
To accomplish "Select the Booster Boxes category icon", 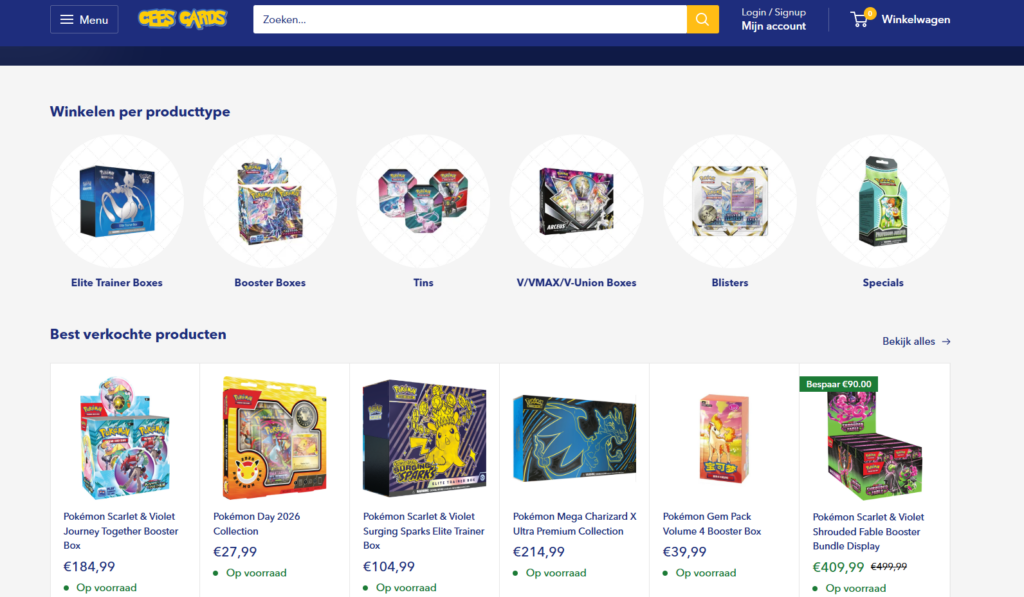I will tap(270, 201).
